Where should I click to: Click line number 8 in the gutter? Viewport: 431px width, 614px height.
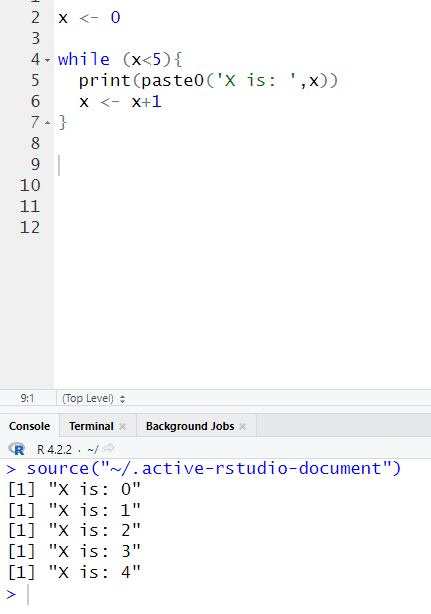pyautogui.click(x=35, y=143)
